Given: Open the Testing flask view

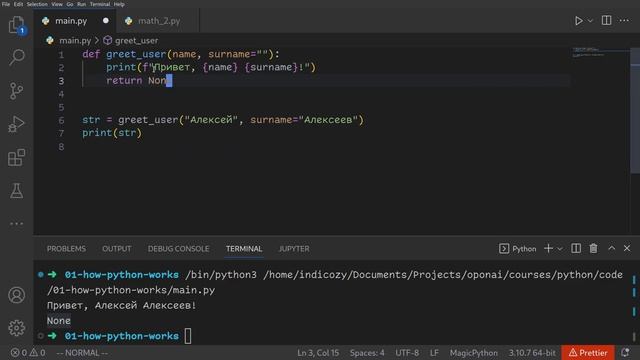Looking at the screenshot, I should point(16,191).
